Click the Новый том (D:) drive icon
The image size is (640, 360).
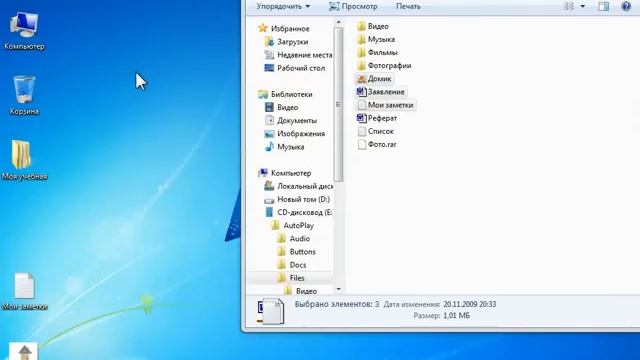tap(269, 200)
